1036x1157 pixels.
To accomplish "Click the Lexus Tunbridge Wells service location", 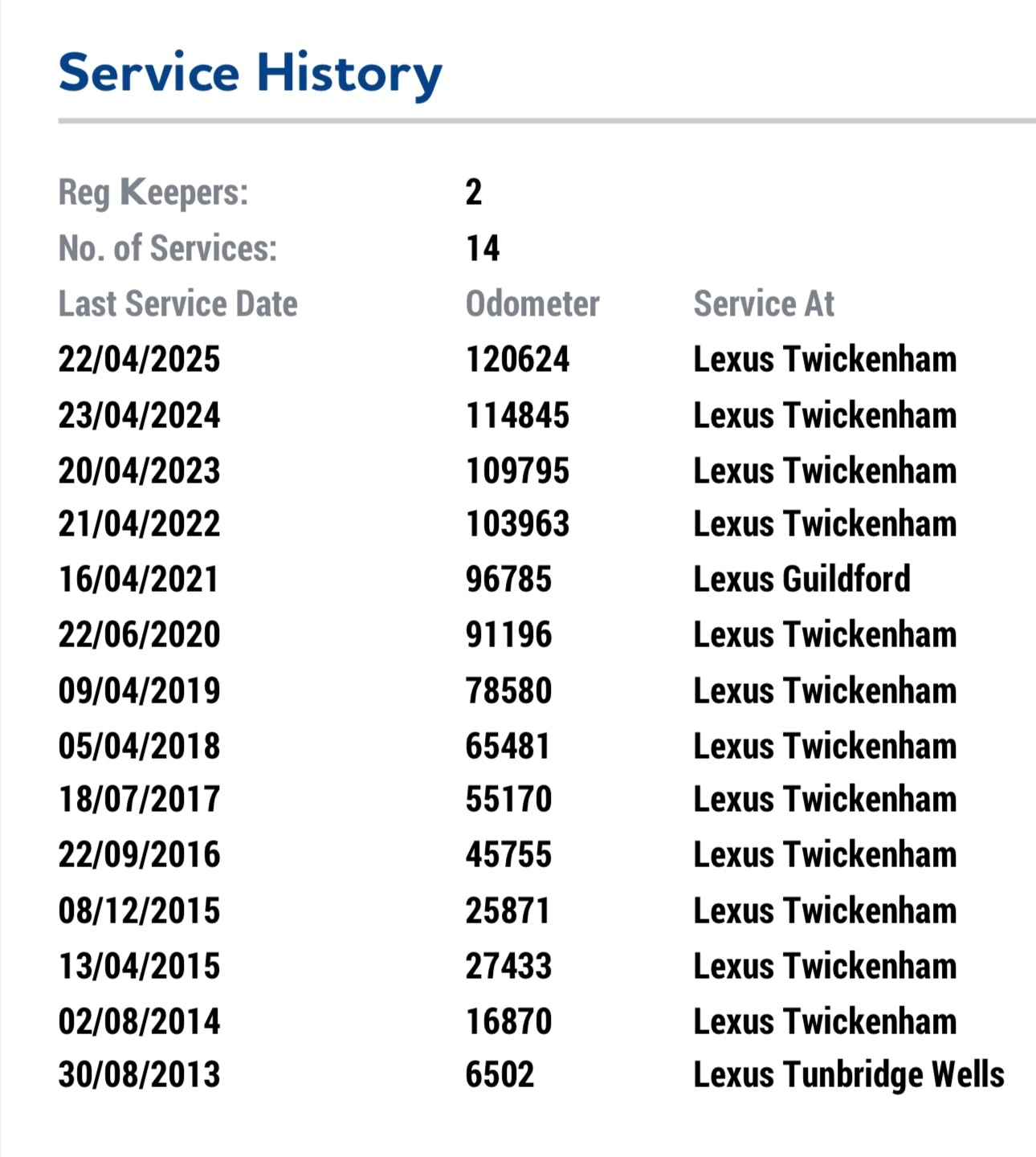I will (849, 1075).
